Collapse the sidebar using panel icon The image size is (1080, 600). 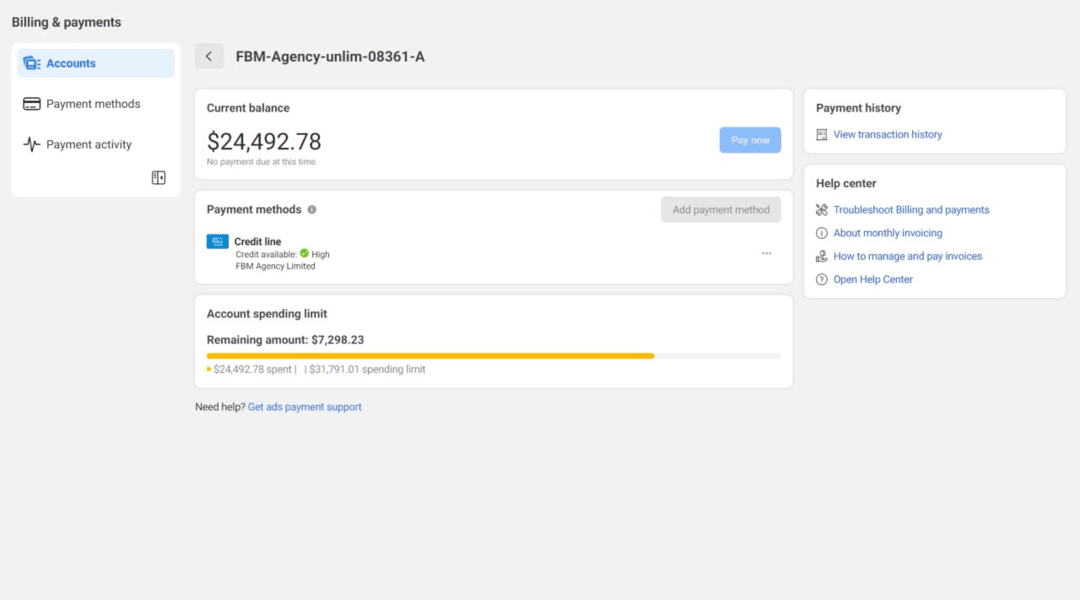pos(158,178)
